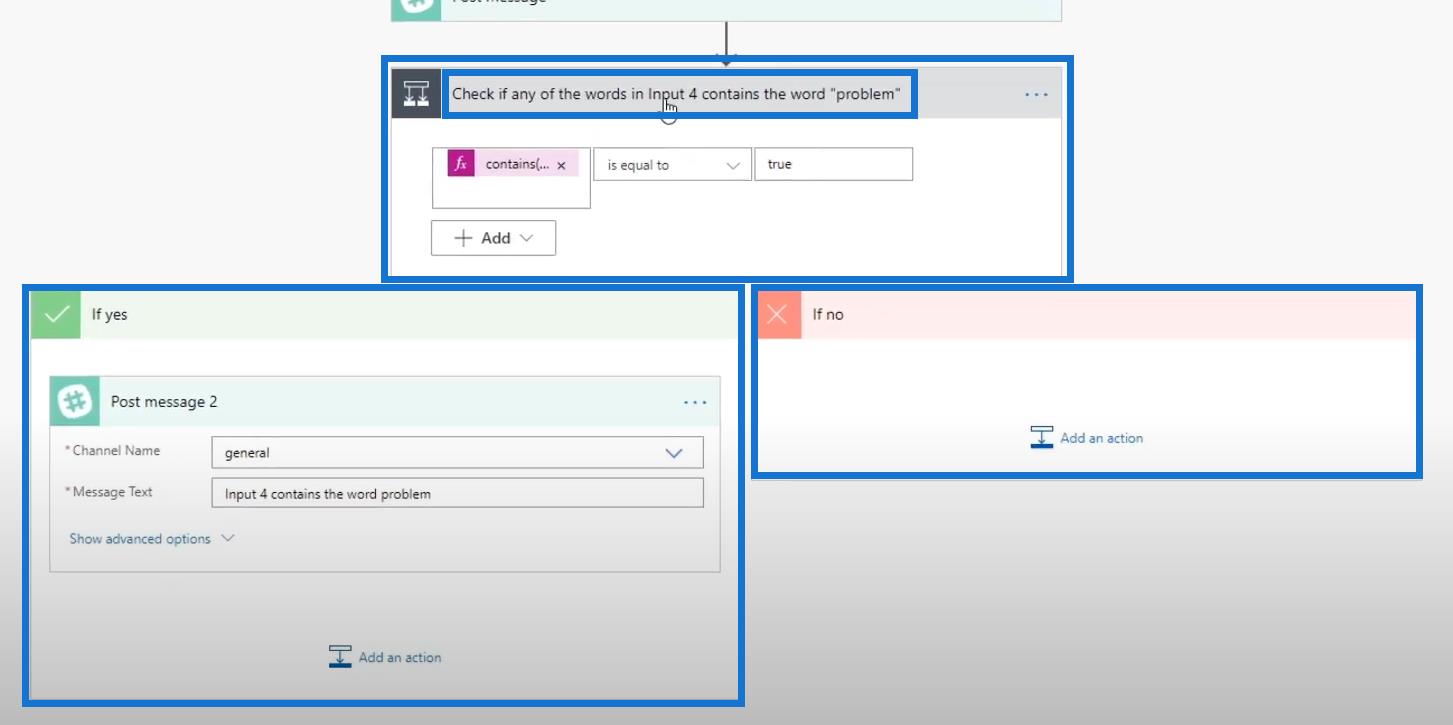Add an action in the If no branch
Image resolution: width=1453 pixels, height=725 pixels.
(1087, 438)
